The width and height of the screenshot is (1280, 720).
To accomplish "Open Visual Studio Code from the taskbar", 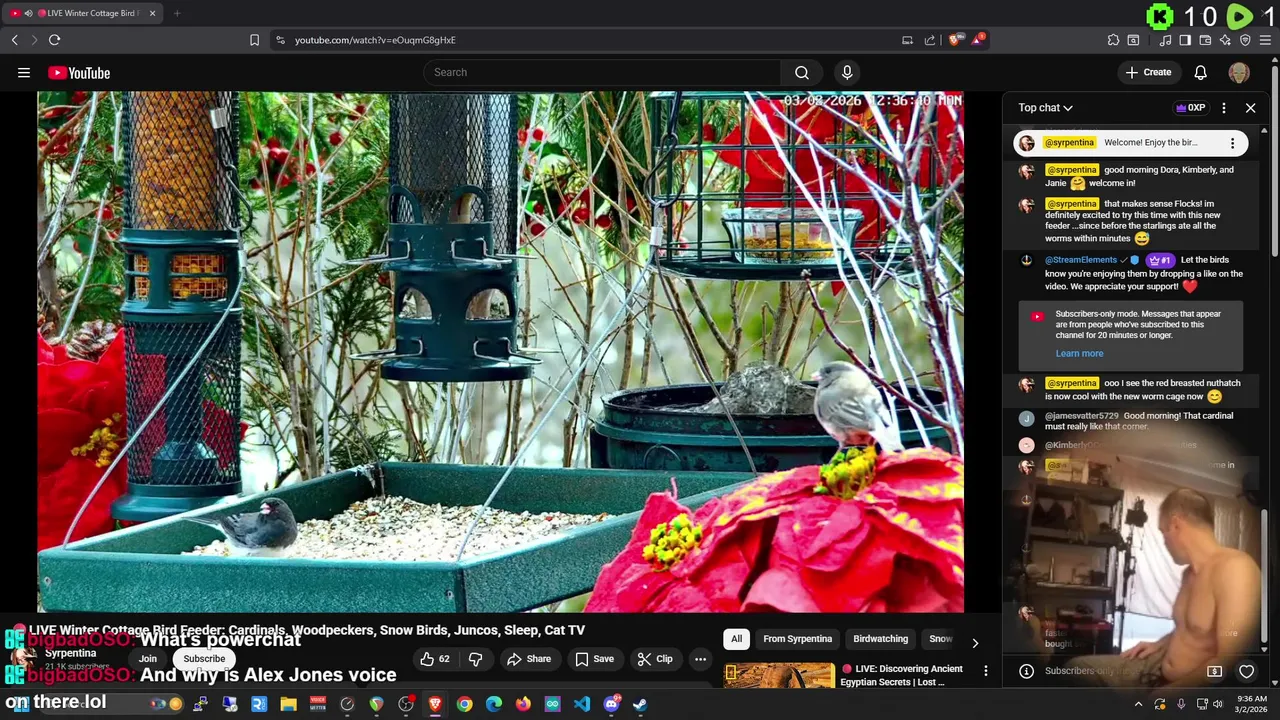I will (581, 704).
